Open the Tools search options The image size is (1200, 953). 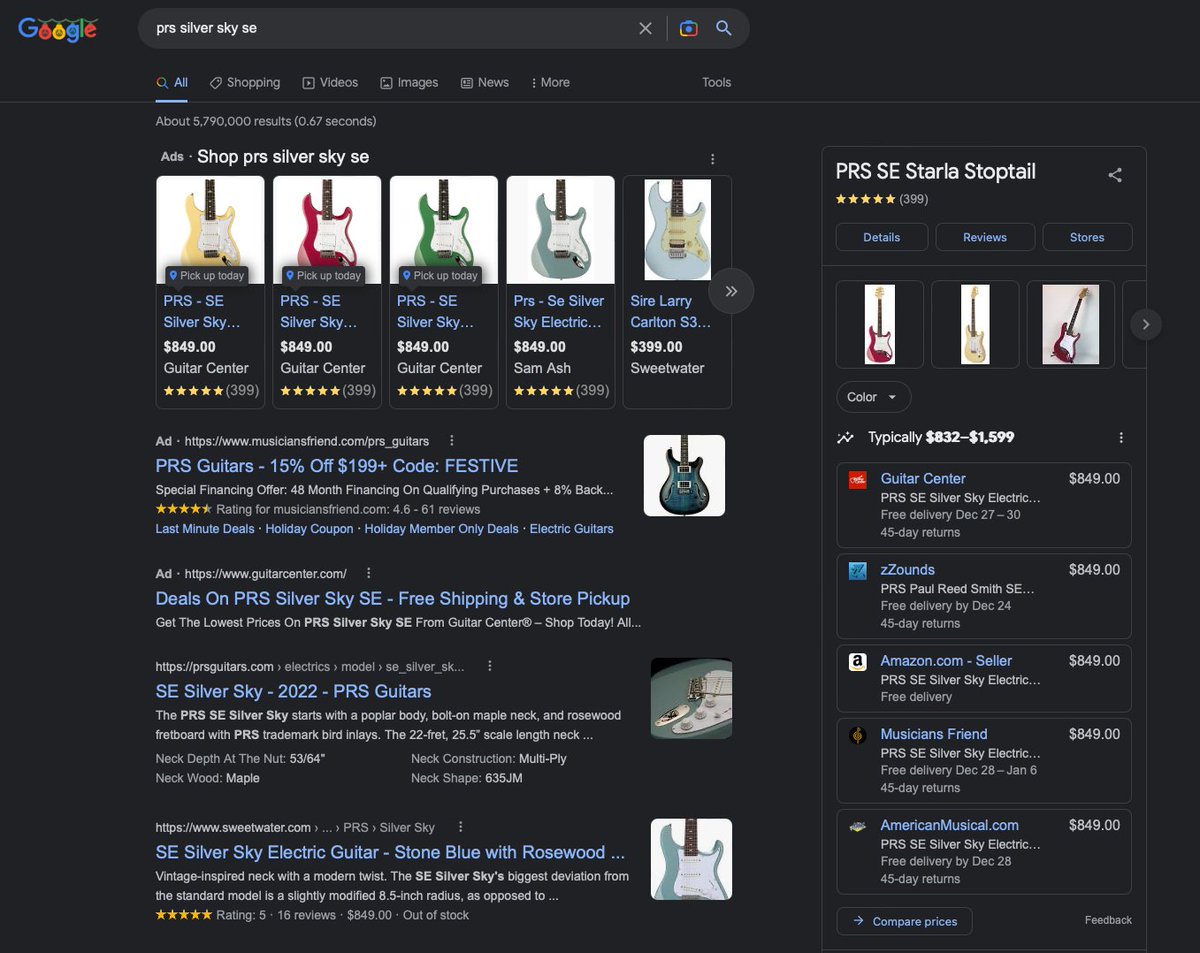pyautogui.click(x=716, y=83)
